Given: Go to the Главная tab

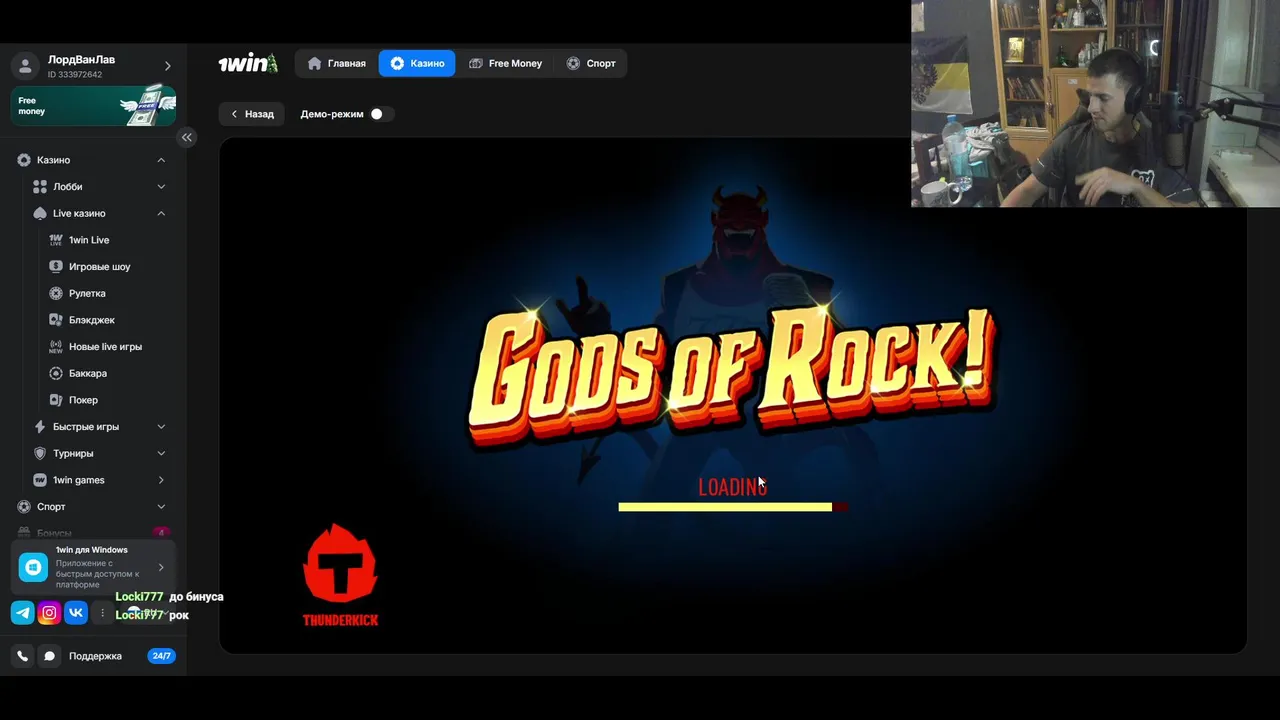Looking at the screenshot, I should (x=336, y=63).
